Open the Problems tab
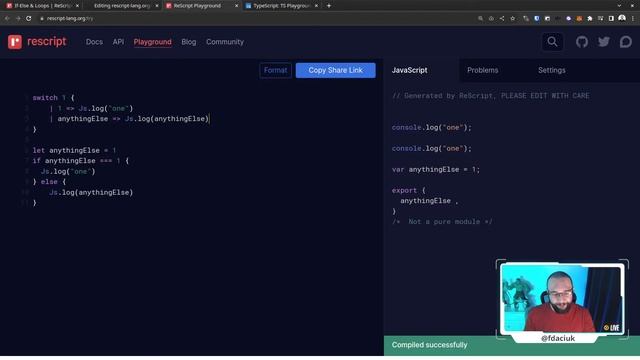The width and height of the screenshot is (640, 360). tap(482, 70)
